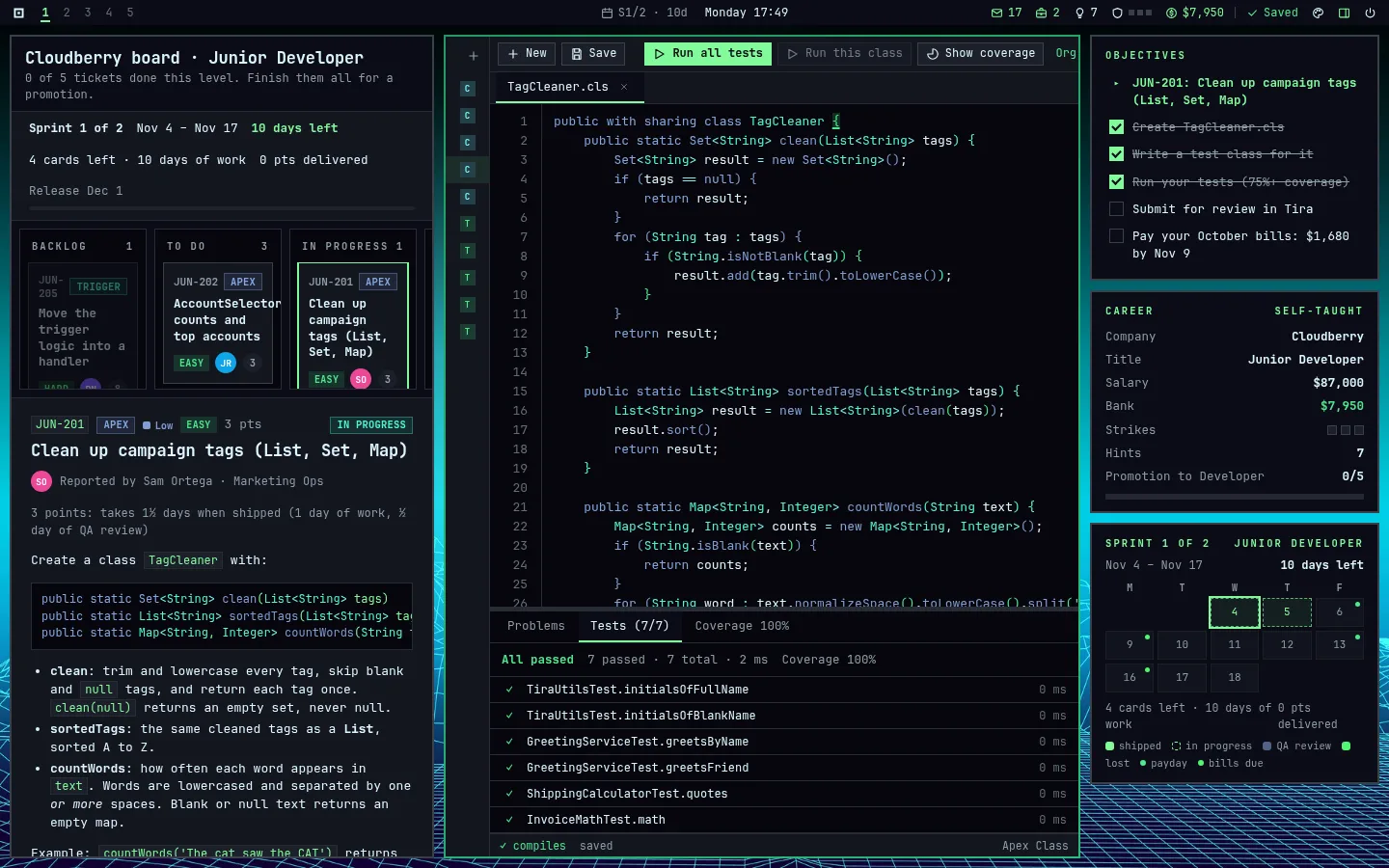This screenshot has width=1389, height=868.
Task: Click the calendar icon beside S1/2
Action: [x=607, y=14]
